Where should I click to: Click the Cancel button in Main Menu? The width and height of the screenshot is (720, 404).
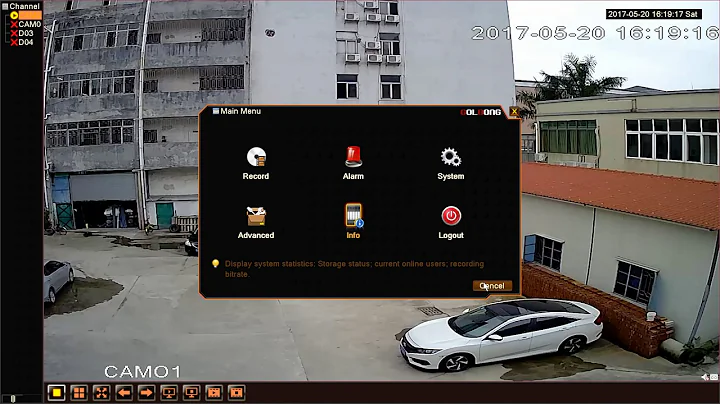coord(492,286)
